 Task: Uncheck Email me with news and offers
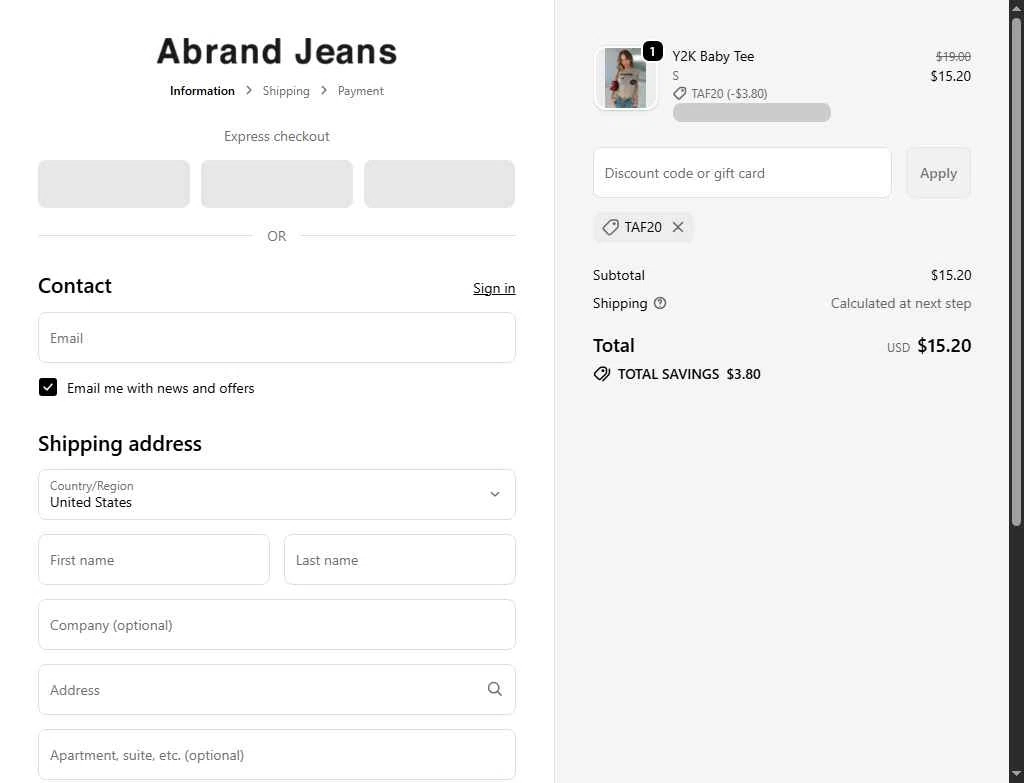tap(48, 387)
